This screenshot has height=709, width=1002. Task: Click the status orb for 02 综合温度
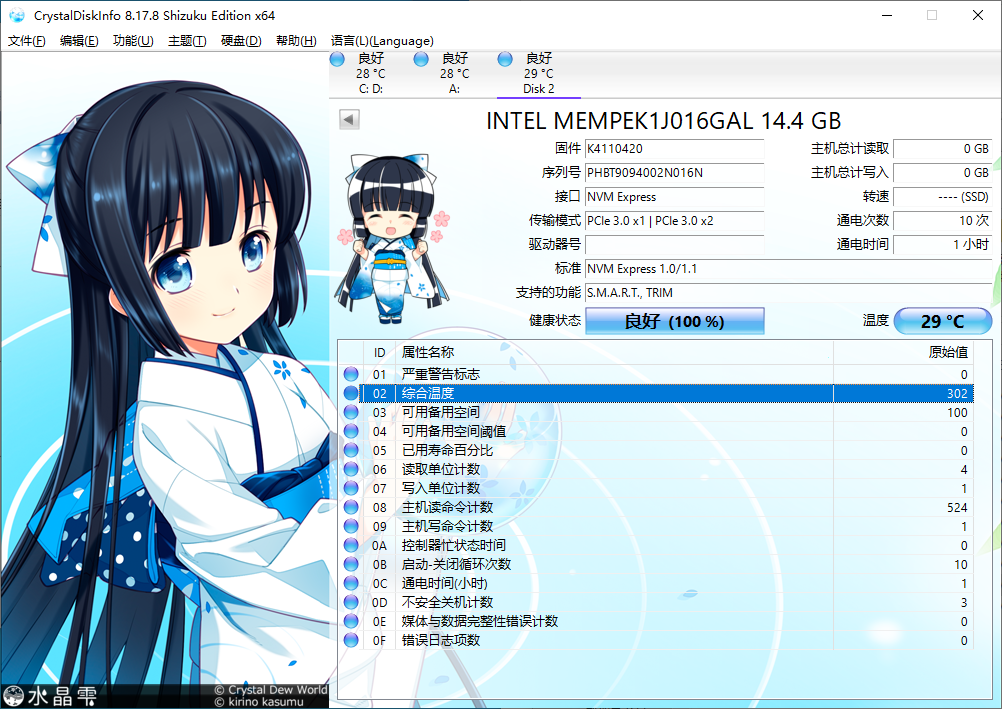click(x=351, y=393)
